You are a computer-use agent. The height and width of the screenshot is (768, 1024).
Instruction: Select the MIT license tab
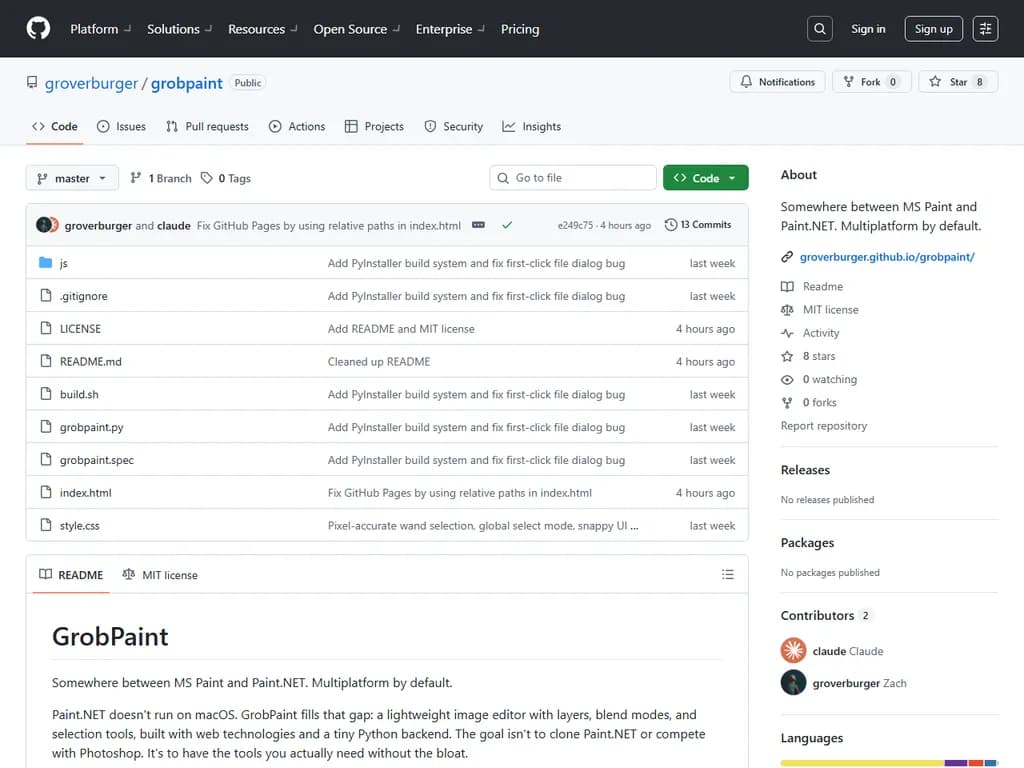(160, 575)
